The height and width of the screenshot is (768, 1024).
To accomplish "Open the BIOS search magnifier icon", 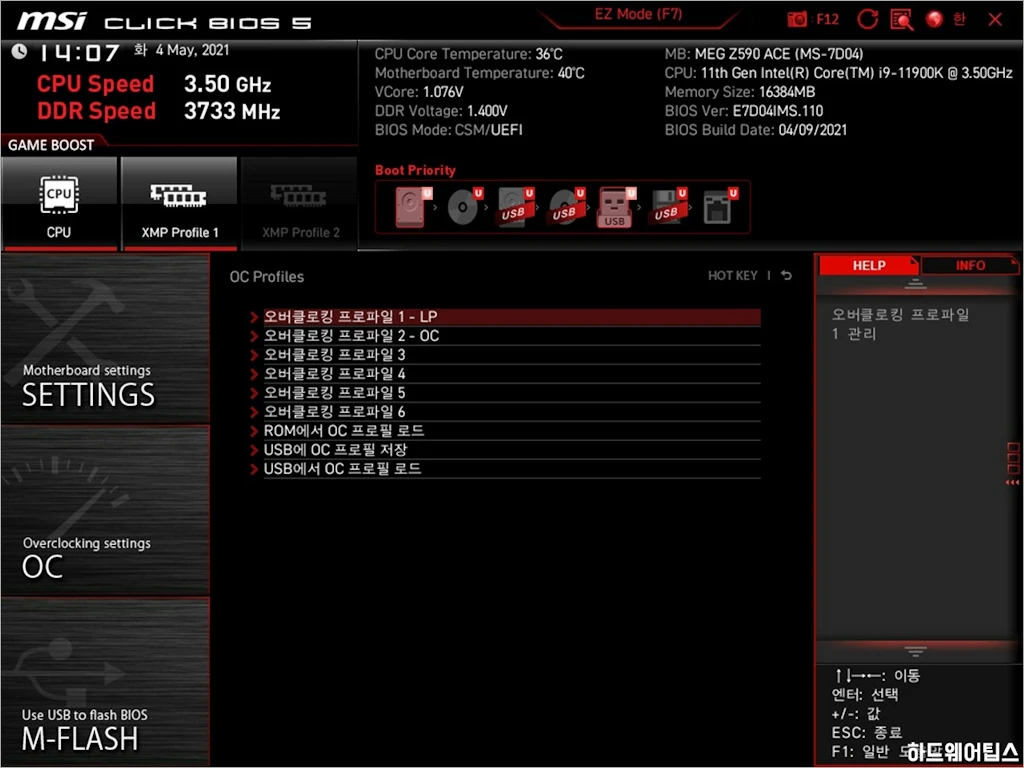I will [902, 20].
